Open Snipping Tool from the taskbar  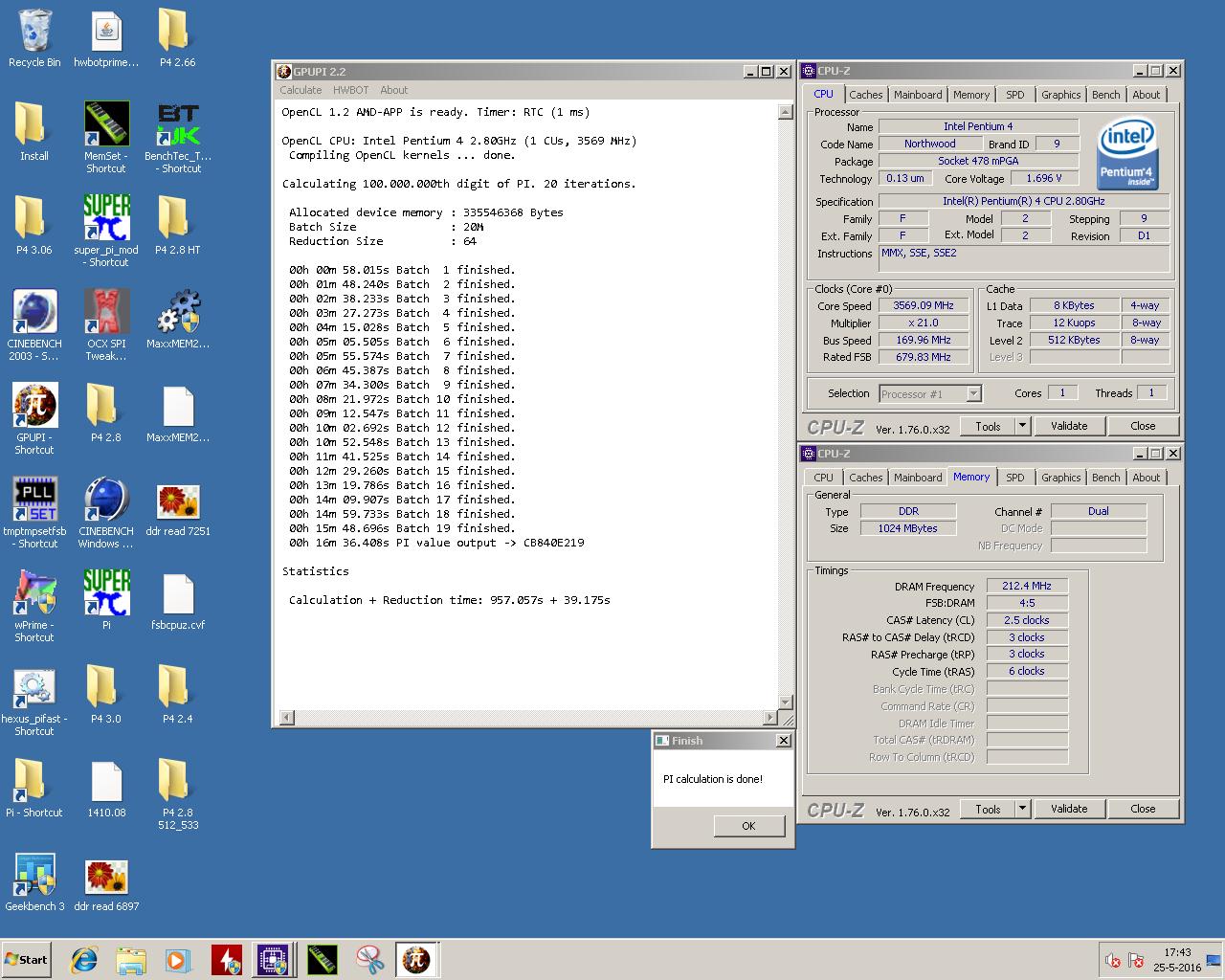click(368, 960)
